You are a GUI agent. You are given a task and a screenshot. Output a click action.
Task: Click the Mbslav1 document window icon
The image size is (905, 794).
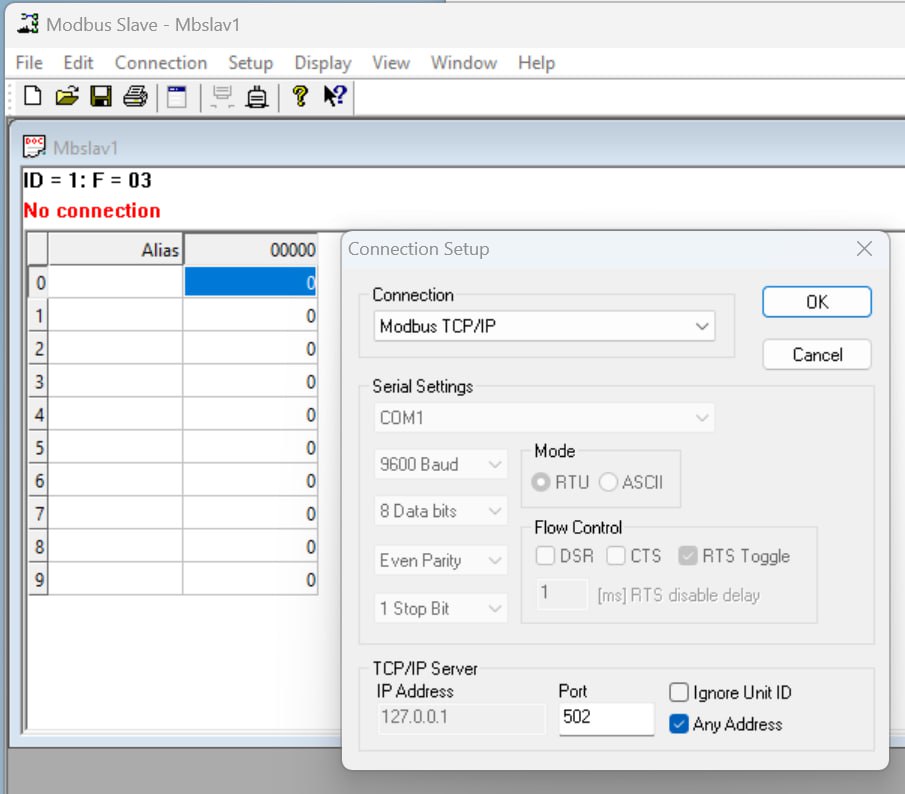point(34,147)
